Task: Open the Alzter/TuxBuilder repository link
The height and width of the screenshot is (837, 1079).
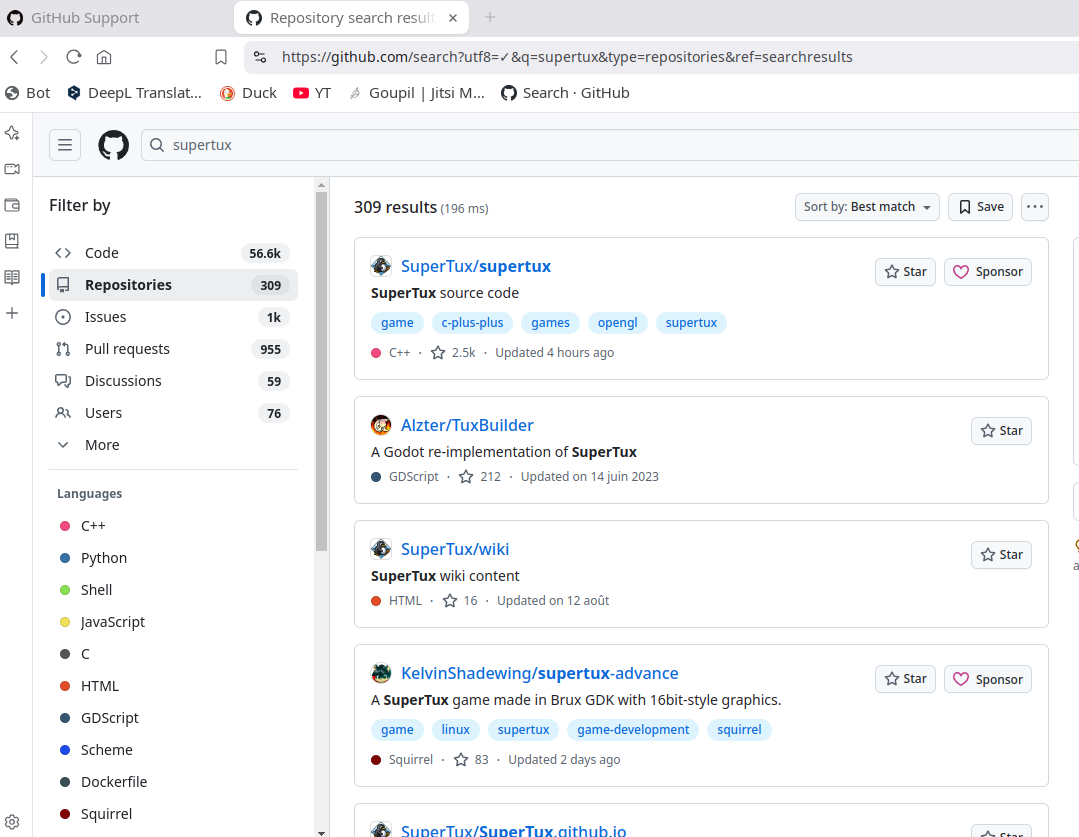Action: (467, 425)
